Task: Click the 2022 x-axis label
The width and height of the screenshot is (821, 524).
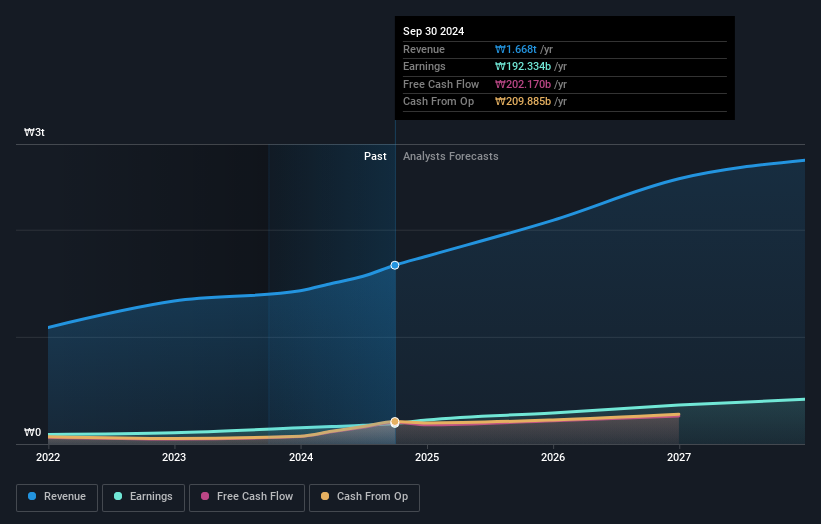Action: pyautogui.click(x=48, y=458)
